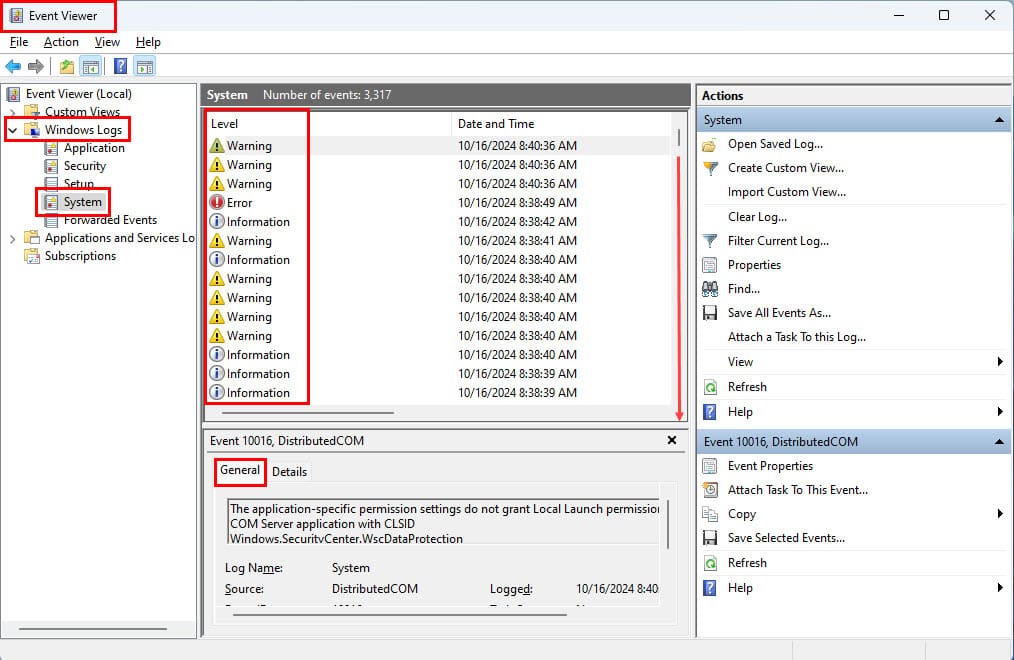
Task: Click the blue Help question-mark toolbar icon
Action: (120, 66)
